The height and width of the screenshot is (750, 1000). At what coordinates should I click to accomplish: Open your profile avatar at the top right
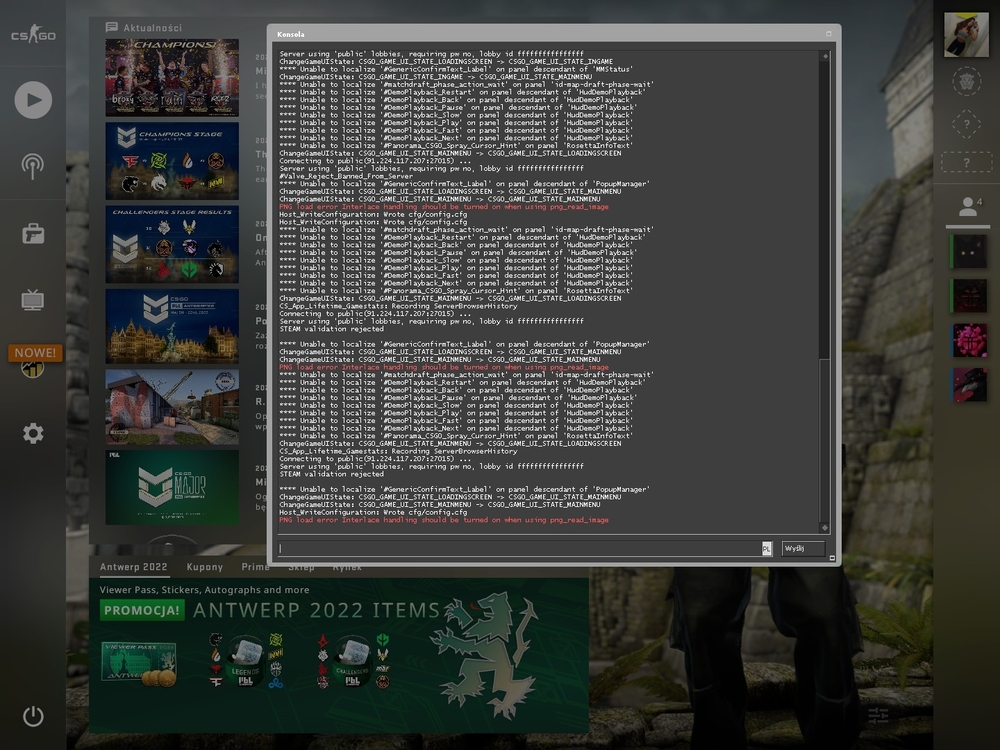(966, 34)
